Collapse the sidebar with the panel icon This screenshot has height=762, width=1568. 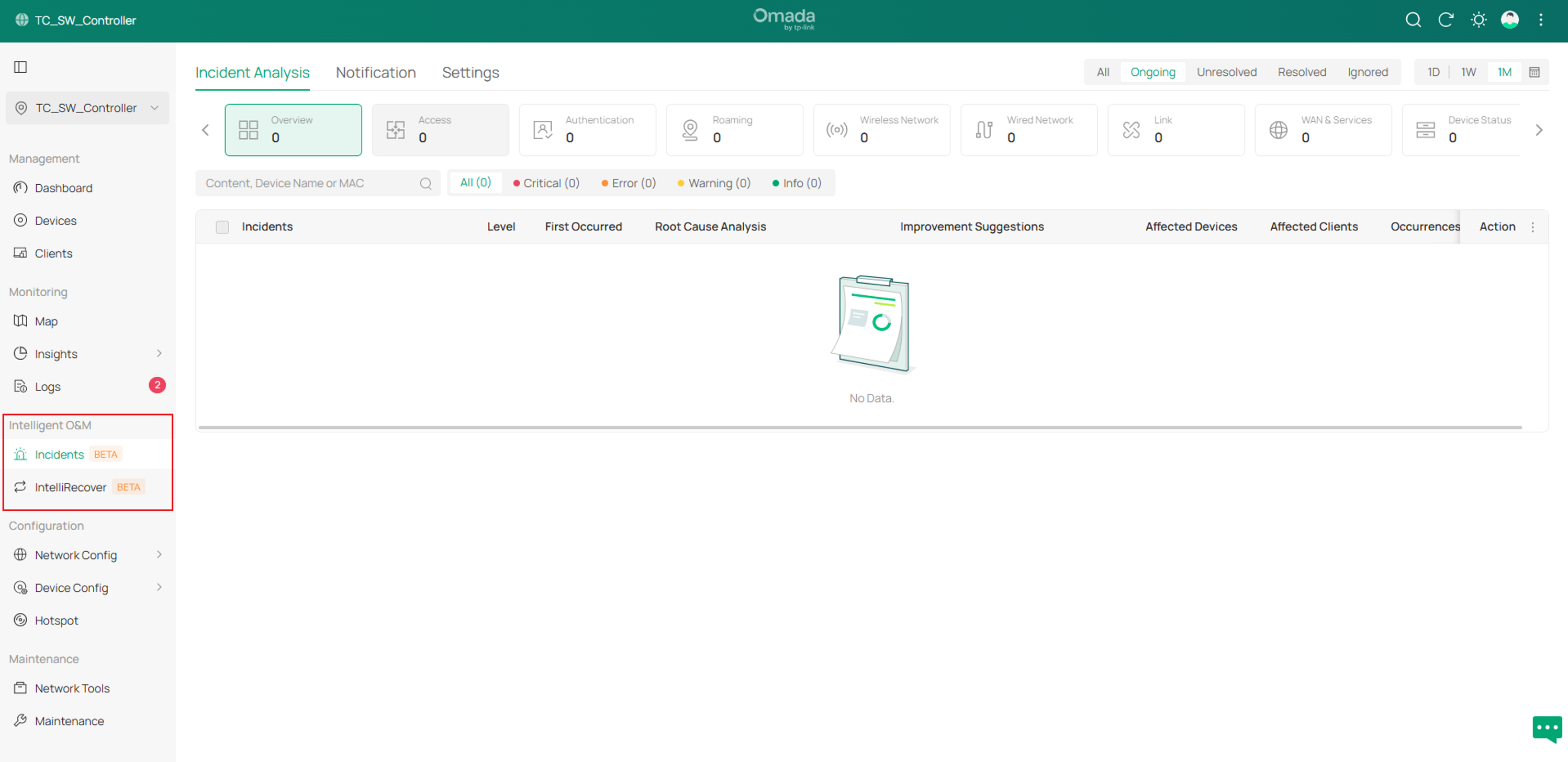pos(21,67)
